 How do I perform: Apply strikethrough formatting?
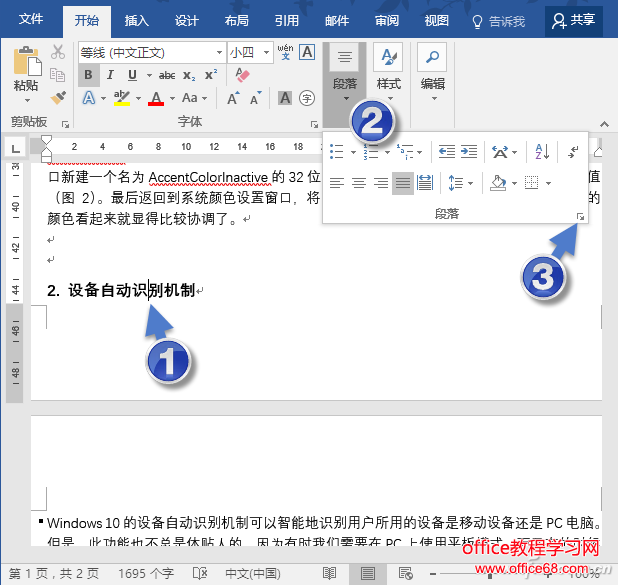click(166, 75)
